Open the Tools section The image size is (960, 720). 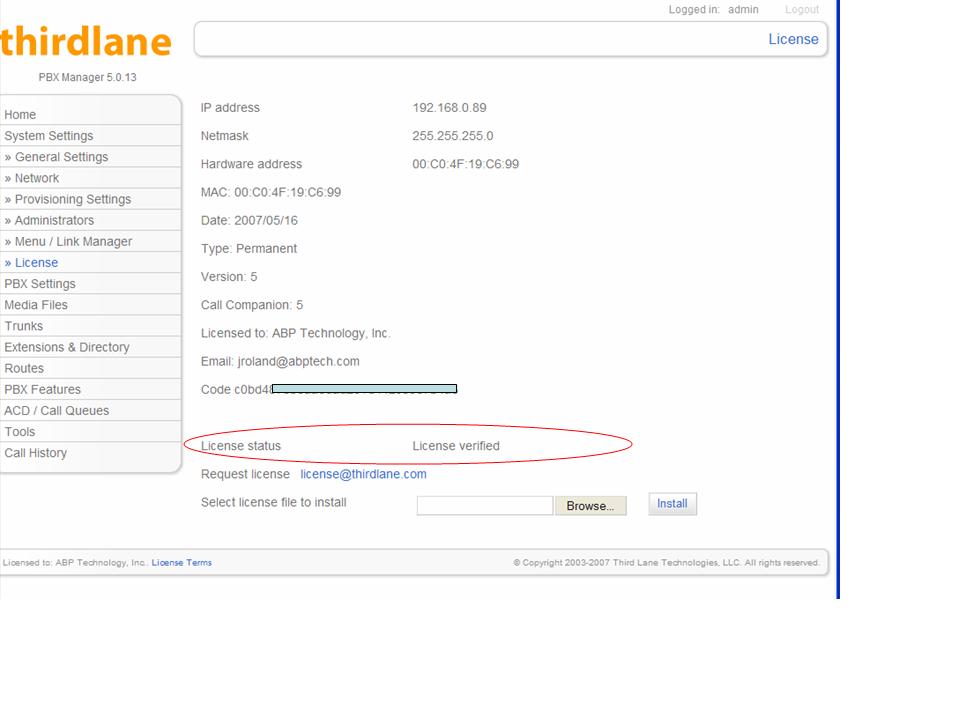tap(20, 432)
